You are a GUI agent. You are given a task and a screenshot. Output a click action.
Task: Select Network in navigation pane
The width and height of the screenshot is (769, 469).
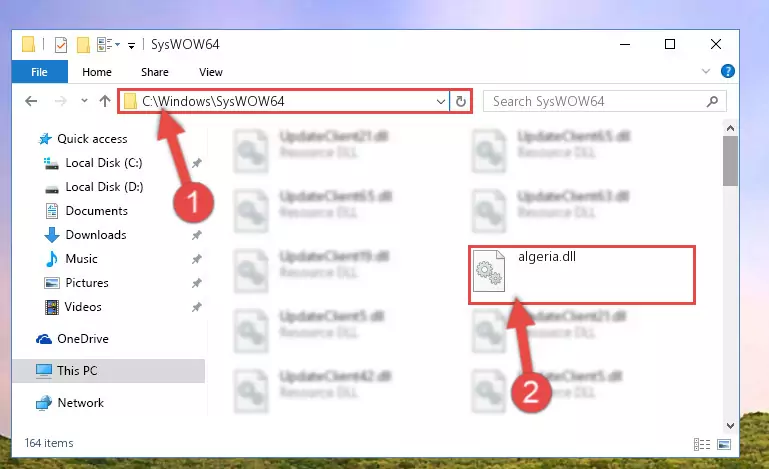80,403
